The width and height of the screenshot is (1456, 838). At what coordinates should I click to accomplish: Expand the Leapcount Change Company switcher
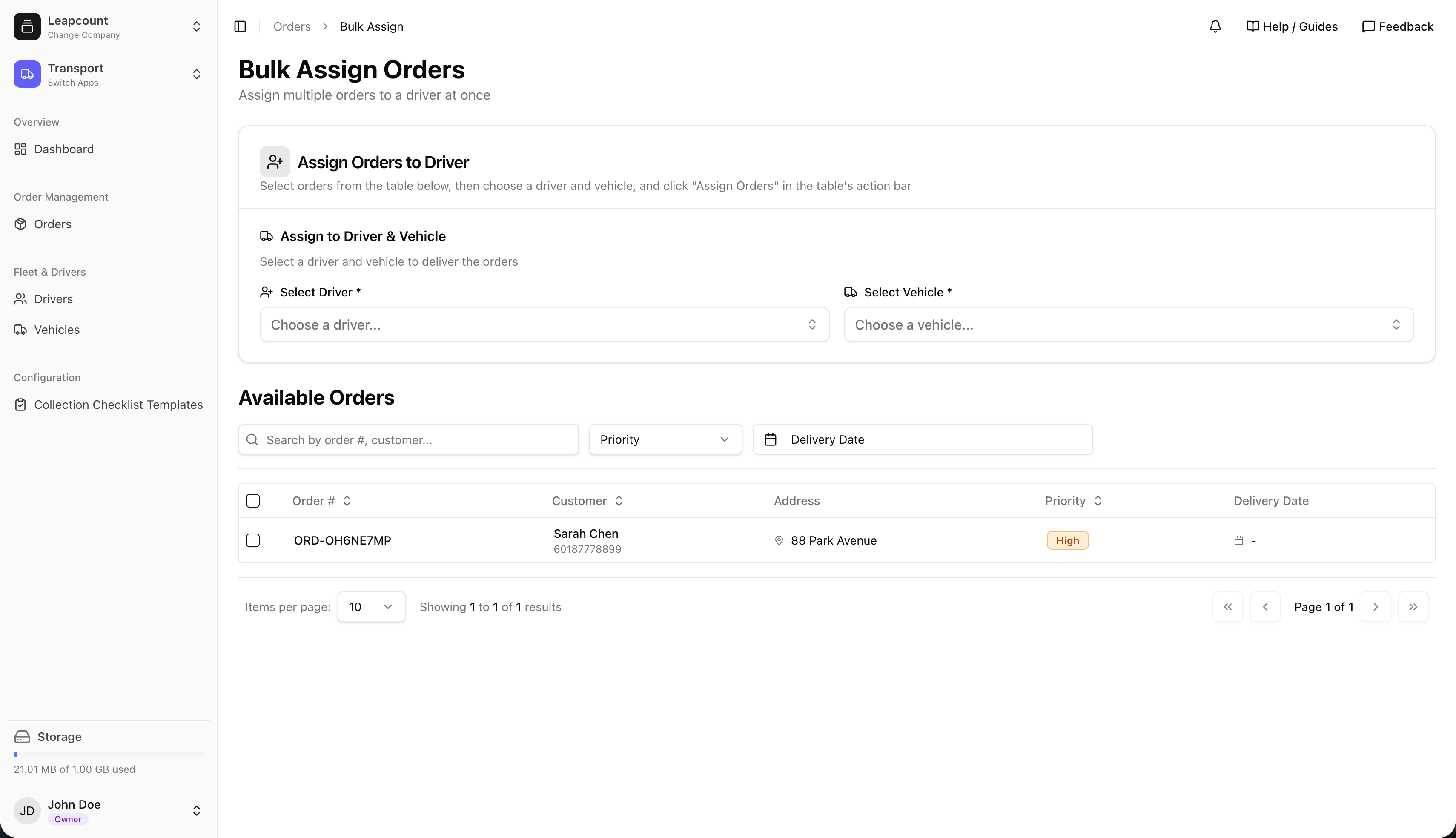[x=197, y=26]
